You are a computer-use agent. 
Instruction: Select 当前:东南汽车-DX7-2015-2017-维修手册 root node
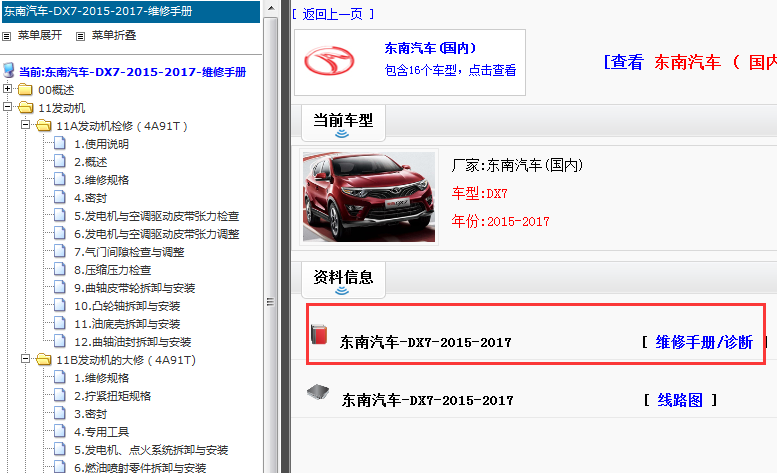[132, 72]
